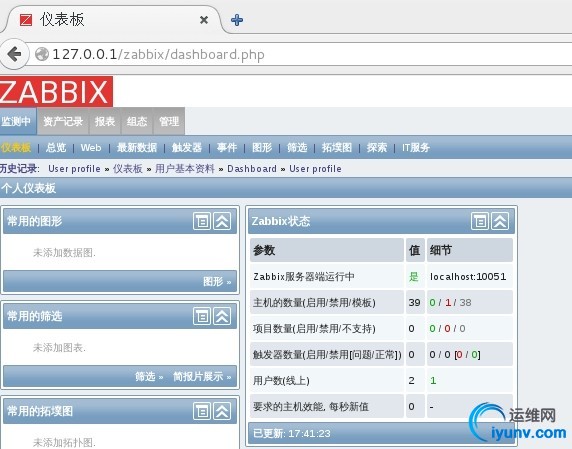This screenshot has width=572, height=449.
Task: Click the 细节 column header
Action: click(x=469, y=250)
